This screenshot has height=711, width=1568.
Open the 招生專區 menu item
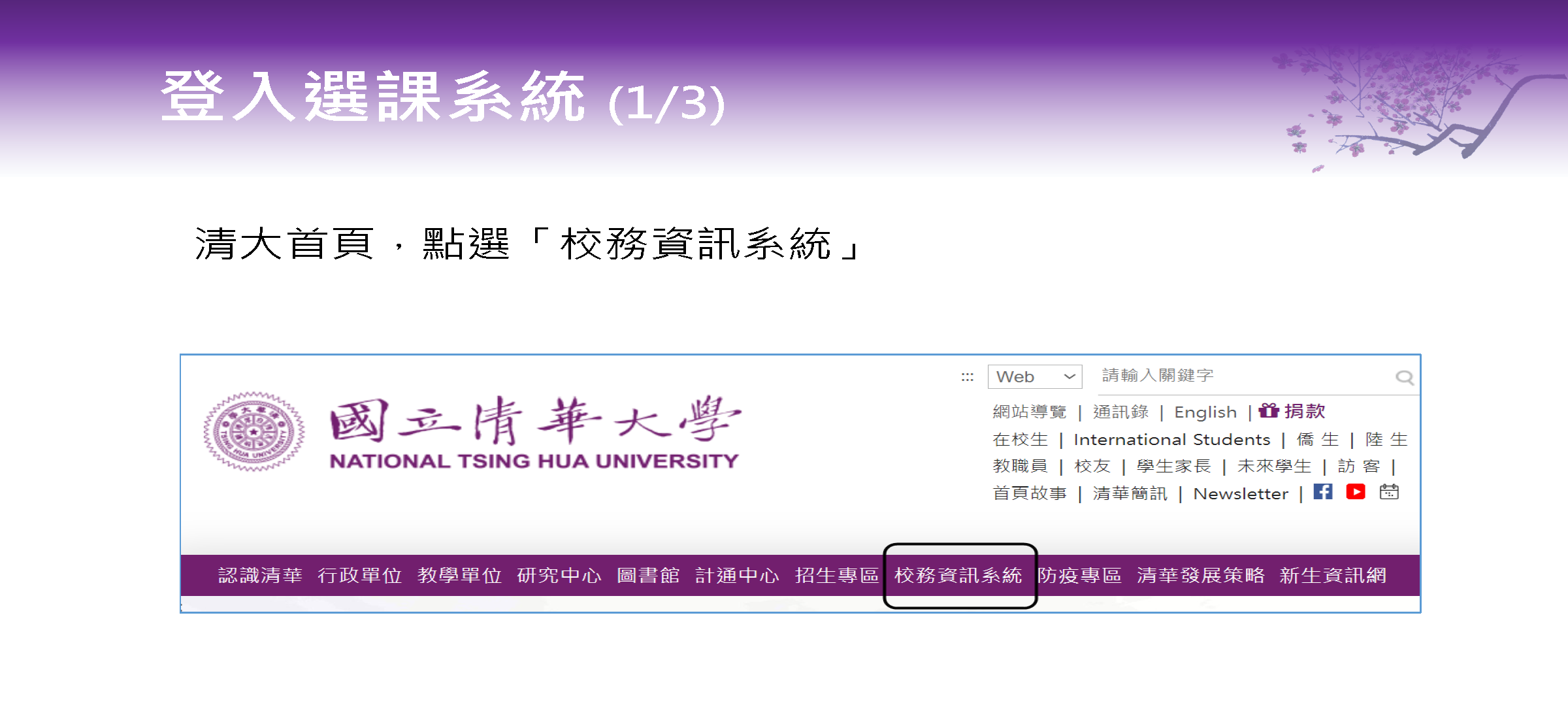[x=837, y=575]
